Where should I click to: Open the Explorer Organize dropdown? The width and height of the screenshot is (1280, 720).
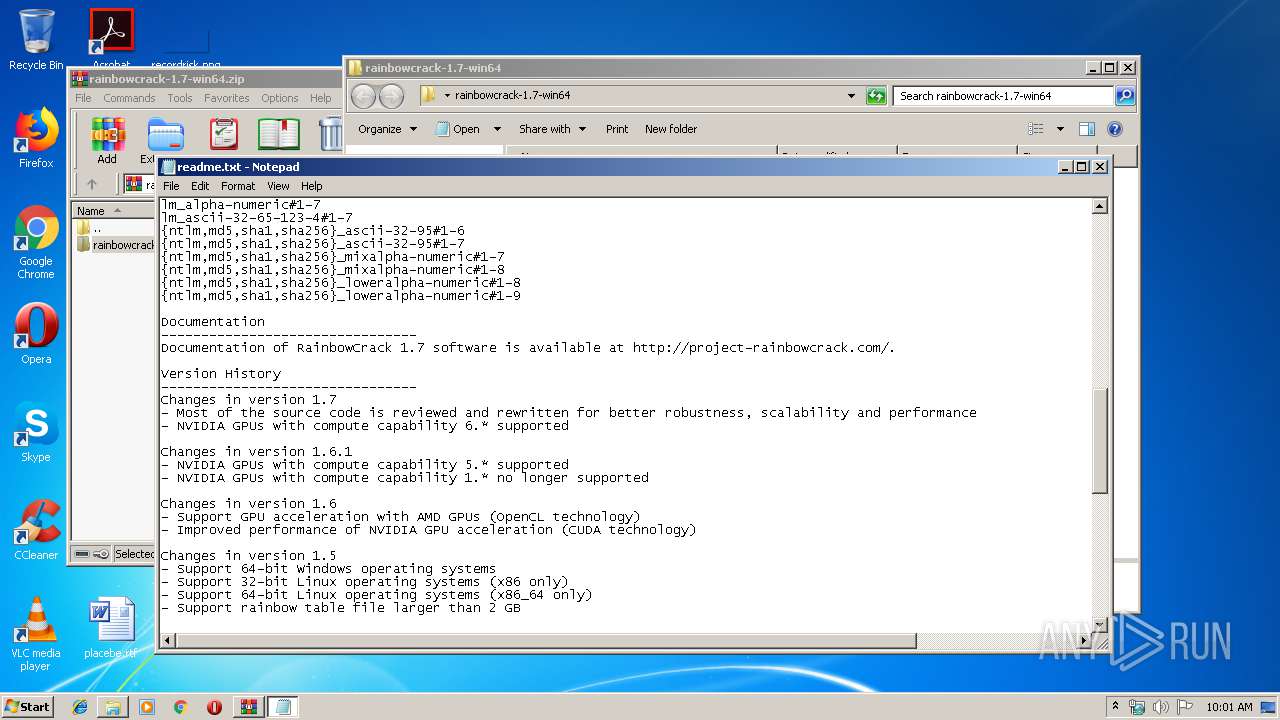tap(387, 129)
